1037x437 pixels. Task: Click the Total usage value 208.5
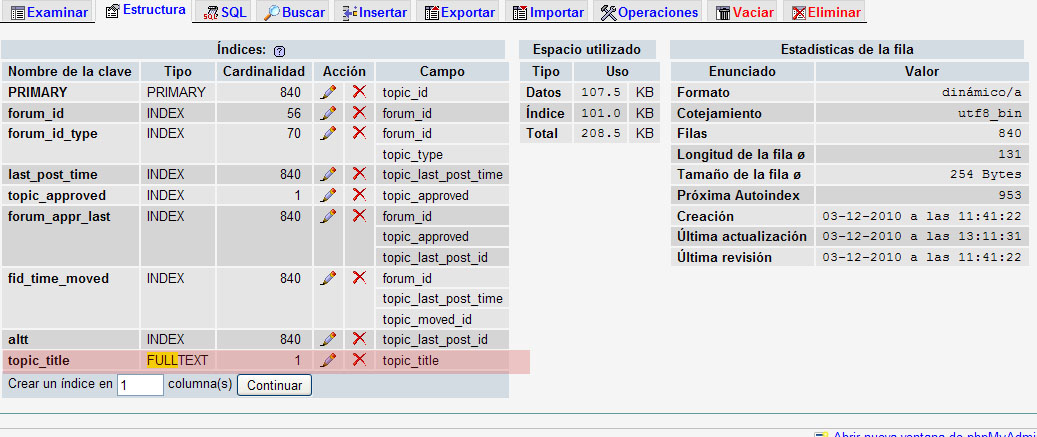601,134
